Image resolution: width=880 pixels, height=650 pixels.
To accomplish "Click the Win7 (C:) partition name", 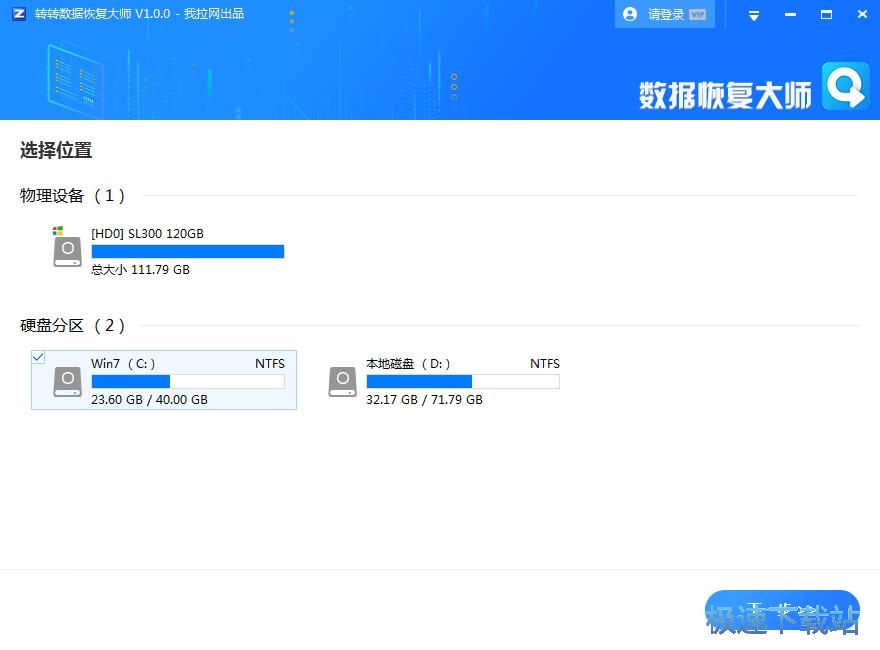I will [123, 364].
